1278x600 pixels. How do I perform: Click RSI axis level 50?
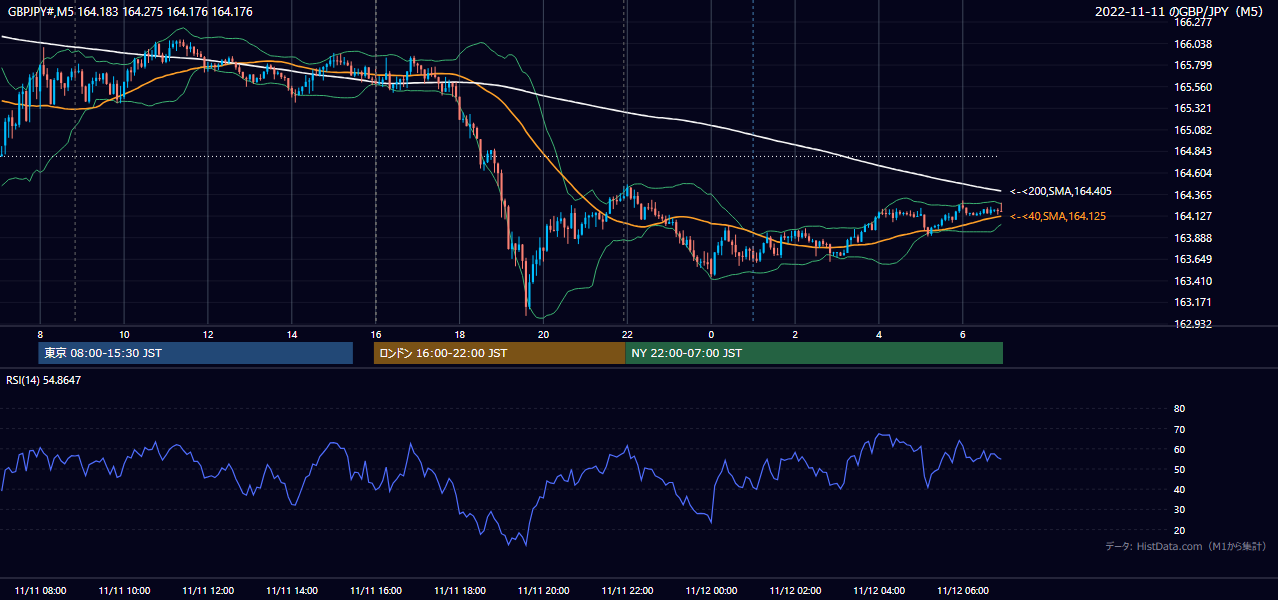point(1179,469)
